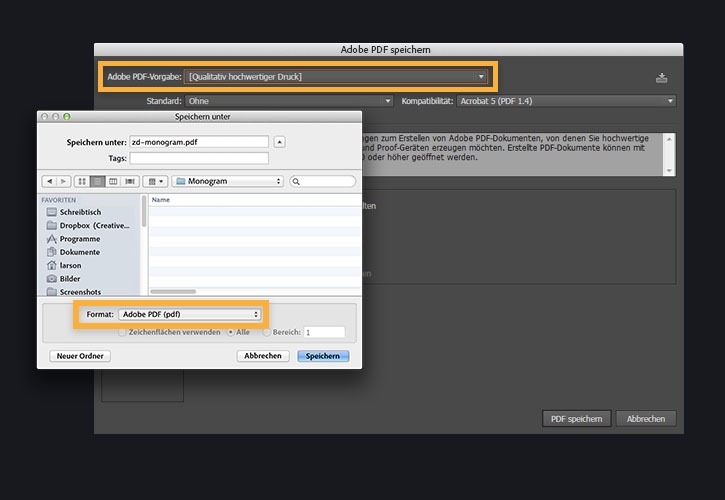Go forward with the right arrow navigation button

click(x=63, y=181)
